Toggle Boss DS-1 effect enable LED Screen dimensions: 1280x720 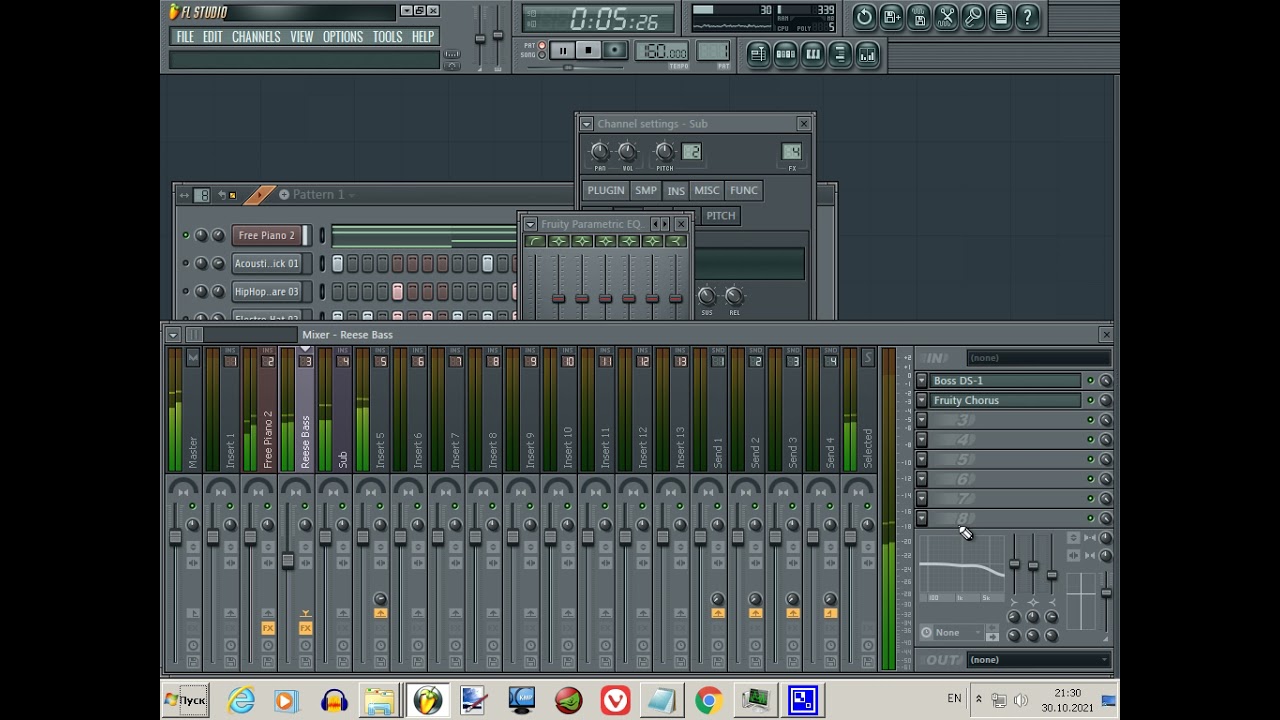pyautogui.click(x=1090, y=381)
